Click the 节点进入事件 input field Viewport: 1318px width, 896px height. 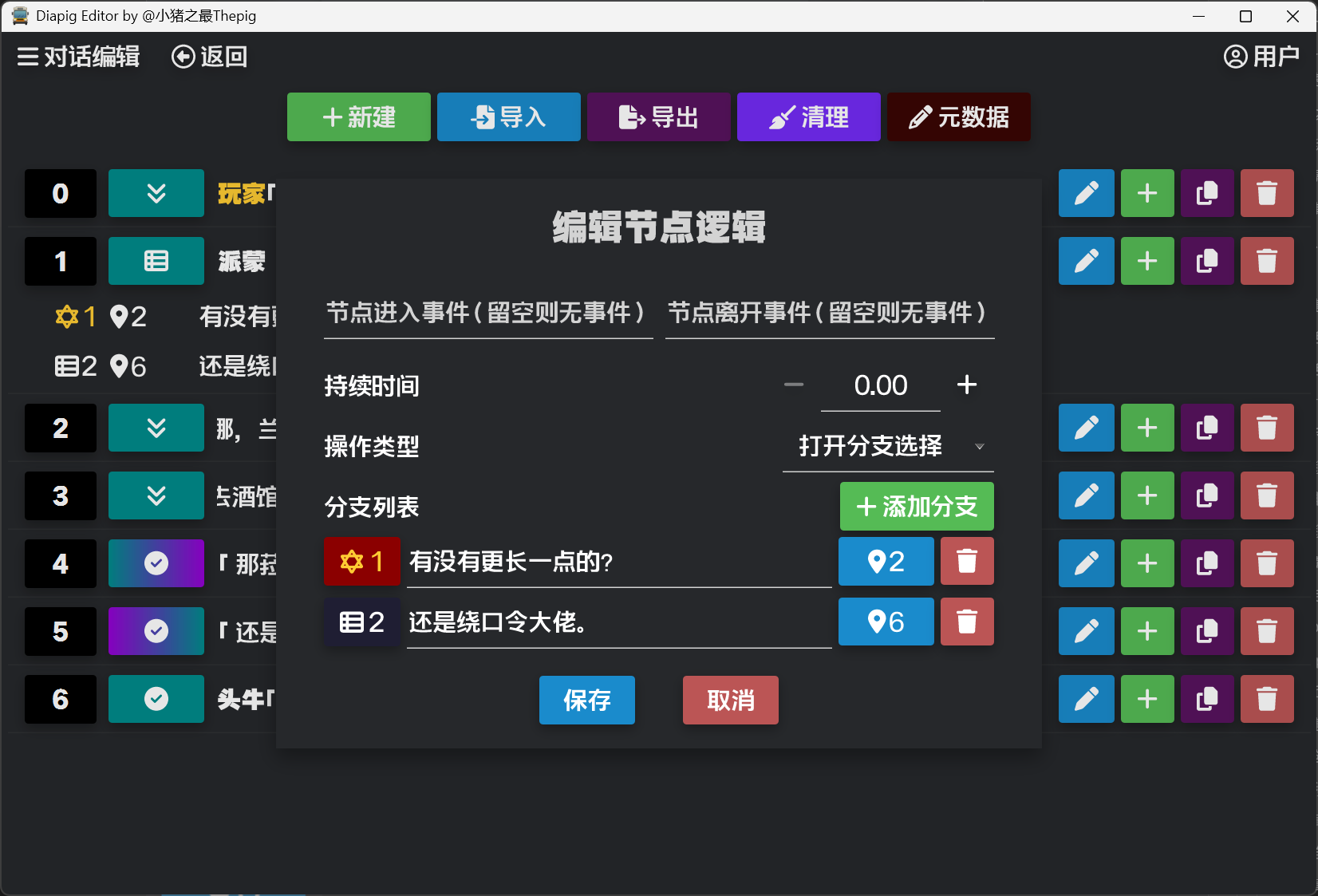[487, 314]
